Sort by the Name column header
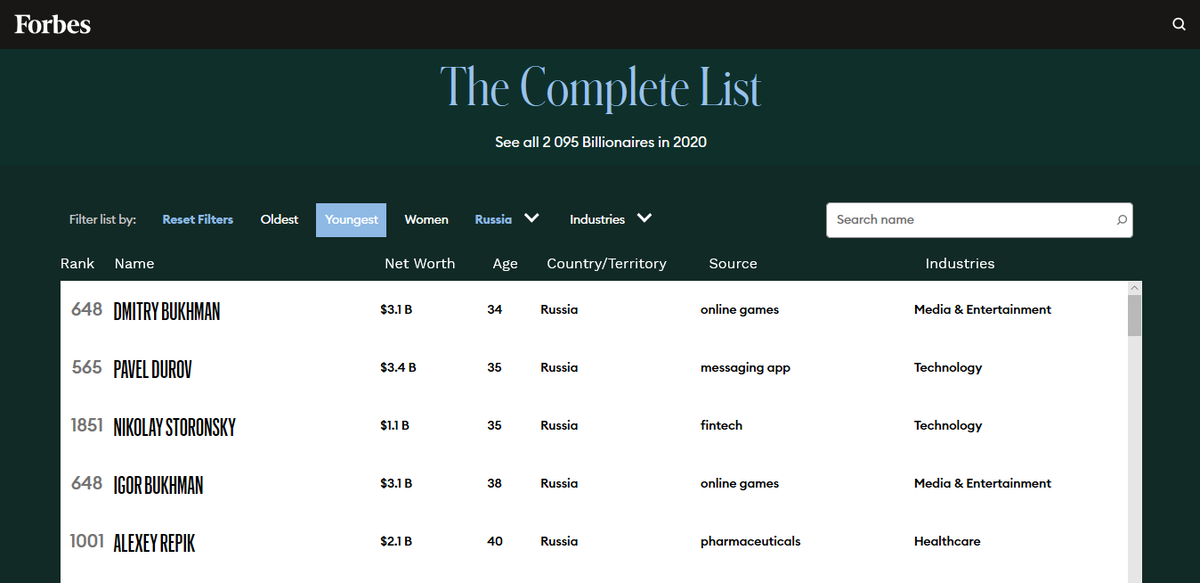 134,264
